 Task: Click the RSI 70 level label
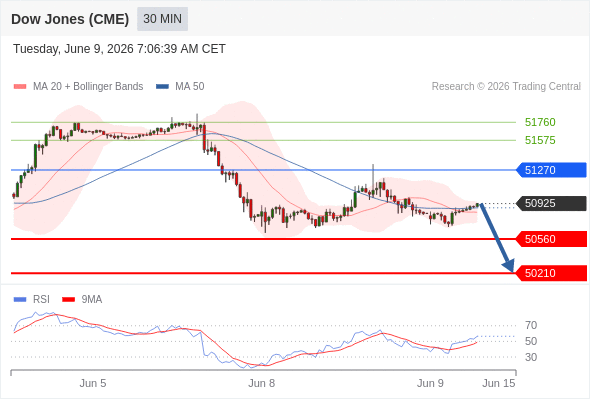tap(531, 325)
